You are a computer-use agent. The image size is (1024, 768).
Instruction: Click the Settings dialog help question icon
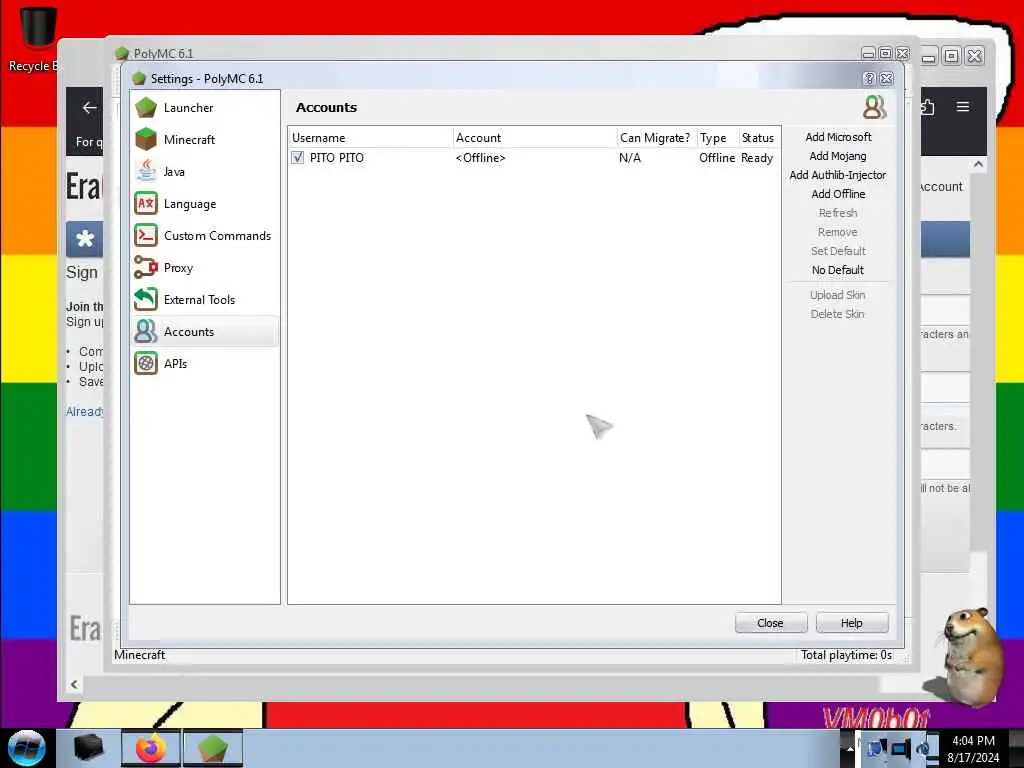[x=869, y=79]
